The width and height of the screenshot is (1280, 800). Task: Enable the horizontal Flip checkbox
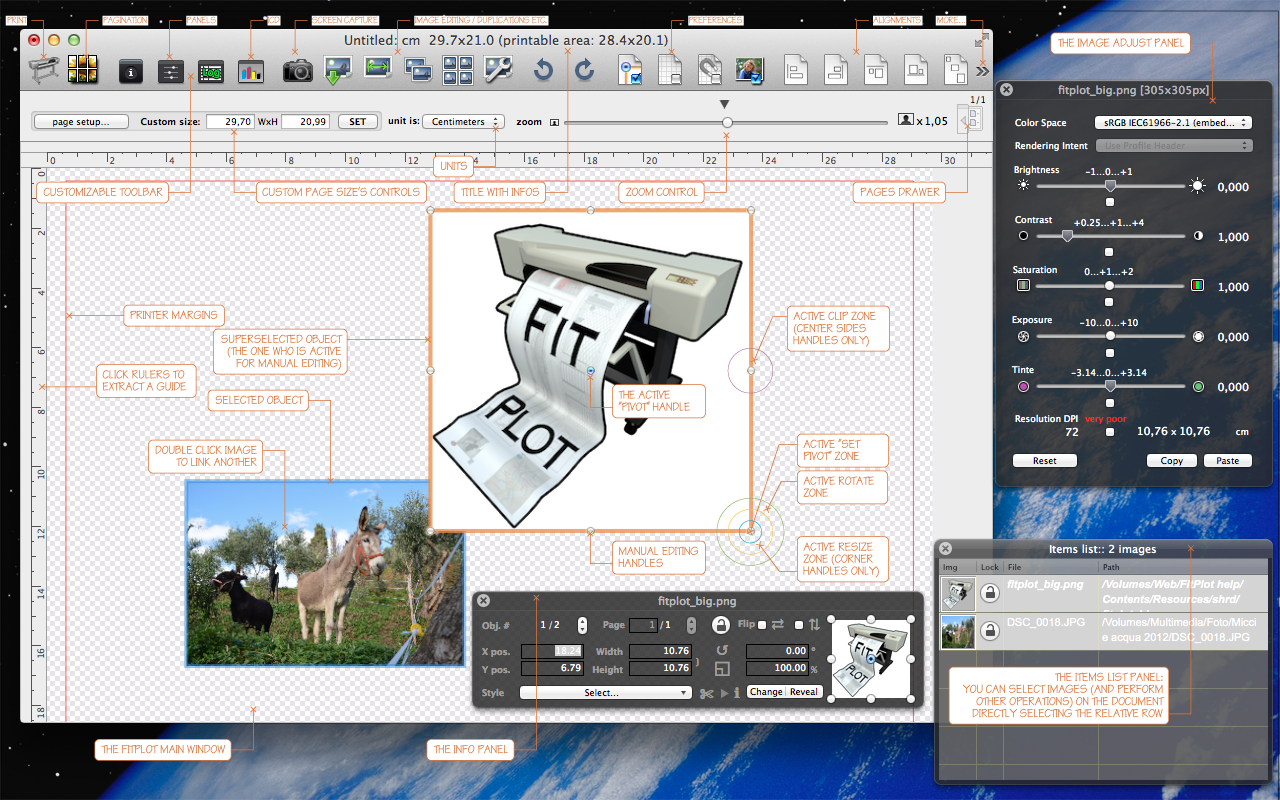pos(762,625)
